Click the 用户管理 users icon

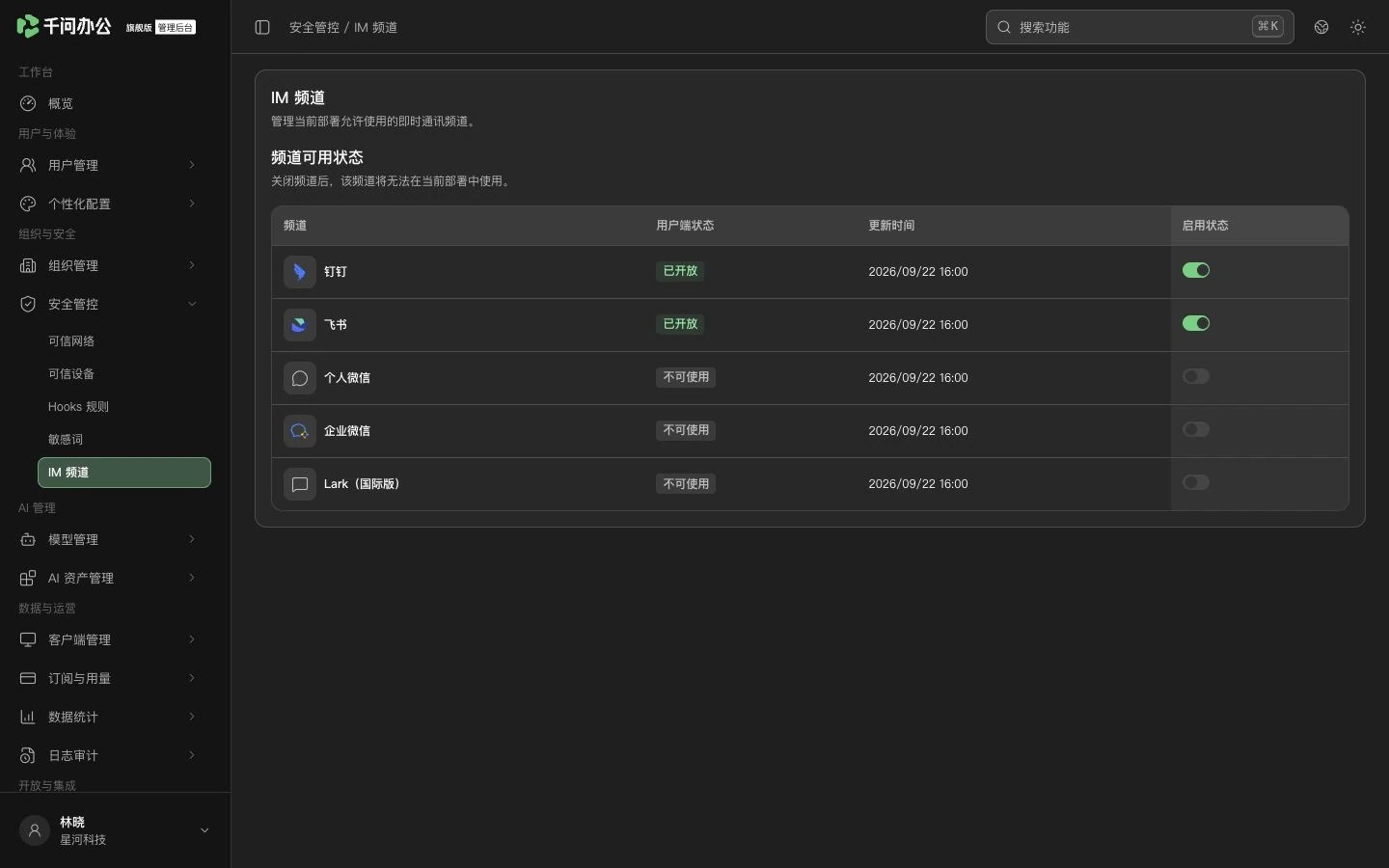28,165
